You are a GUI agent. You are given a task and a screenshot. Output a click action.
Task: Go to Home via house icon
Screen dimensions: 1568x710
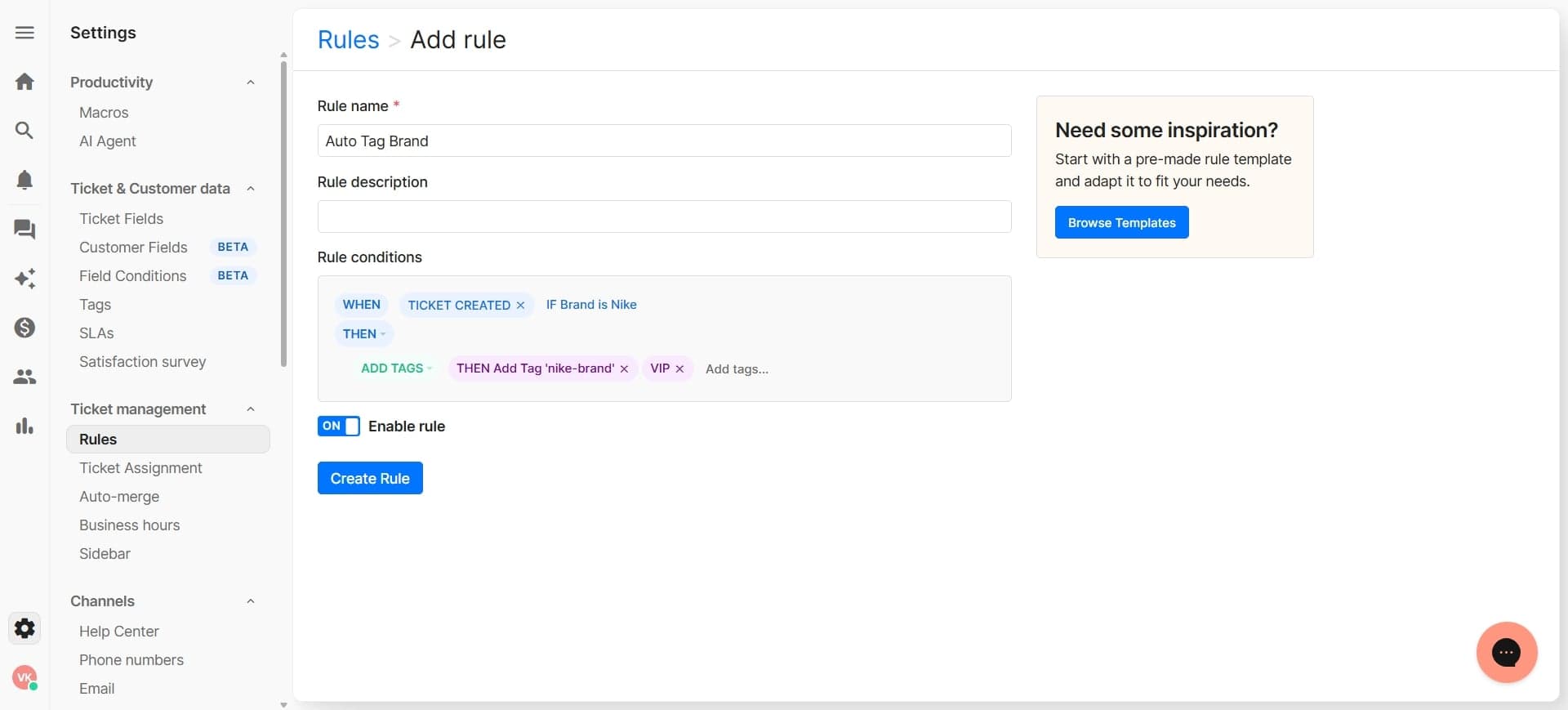[24, 82]
